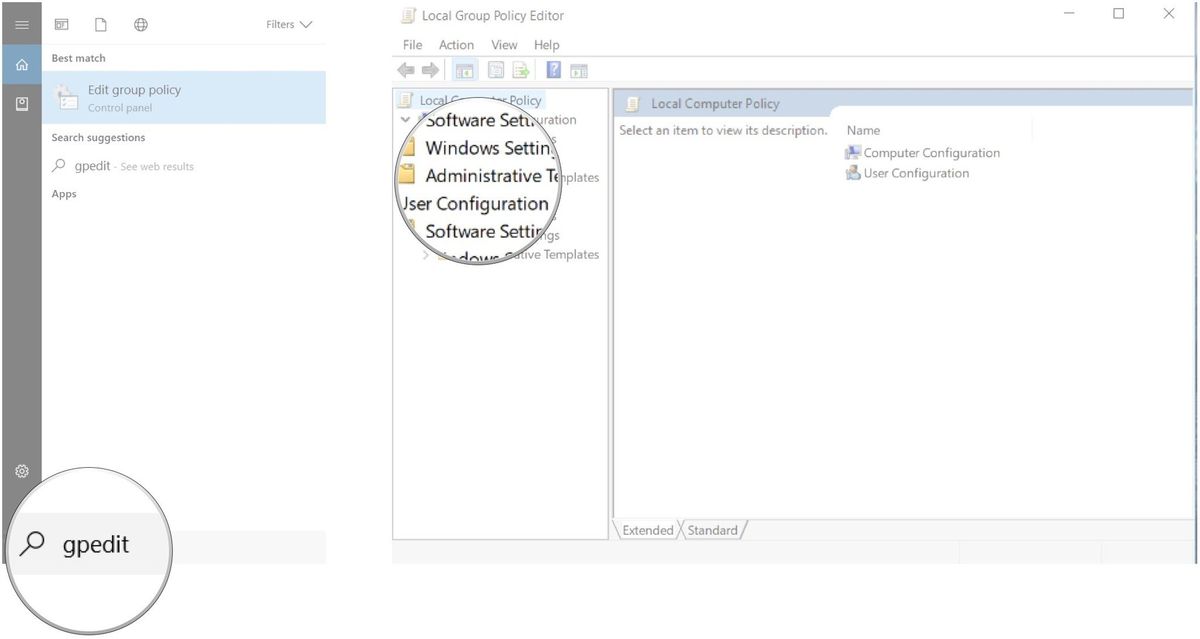
Task: Click the Edit group policy result icon
Action: pyautogui.click(x=67, y=97)
